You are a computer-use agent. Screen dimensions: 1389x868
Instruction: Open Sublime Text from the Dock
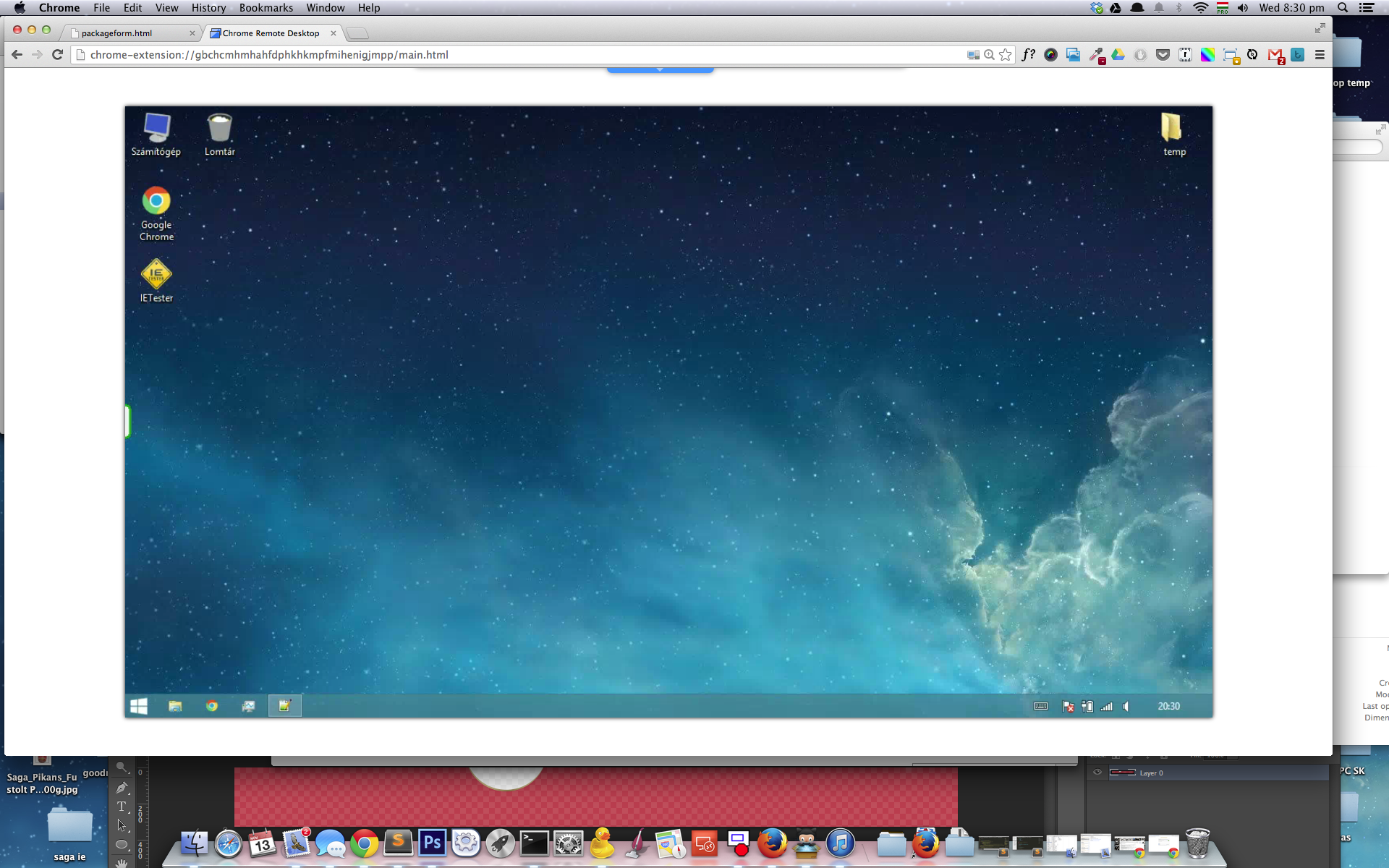(x=398, y=843)
